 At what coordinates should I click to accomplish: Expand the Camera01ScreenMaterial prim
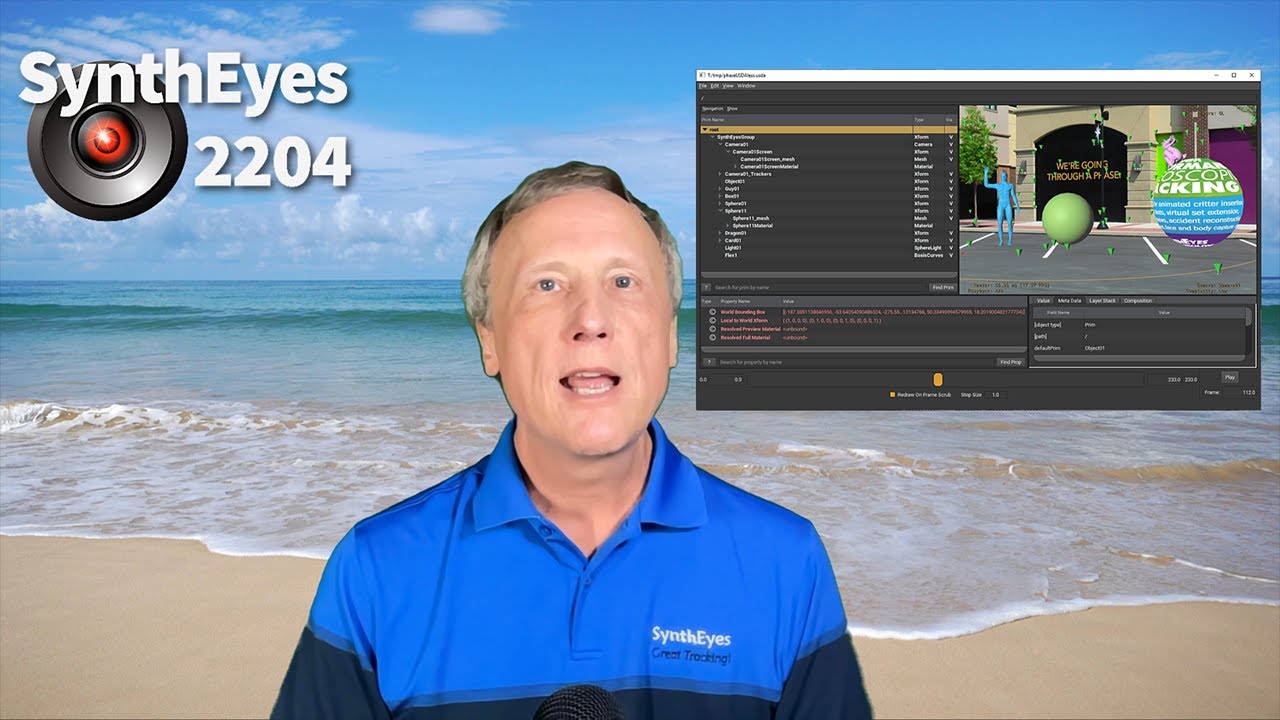coord(736,167)
